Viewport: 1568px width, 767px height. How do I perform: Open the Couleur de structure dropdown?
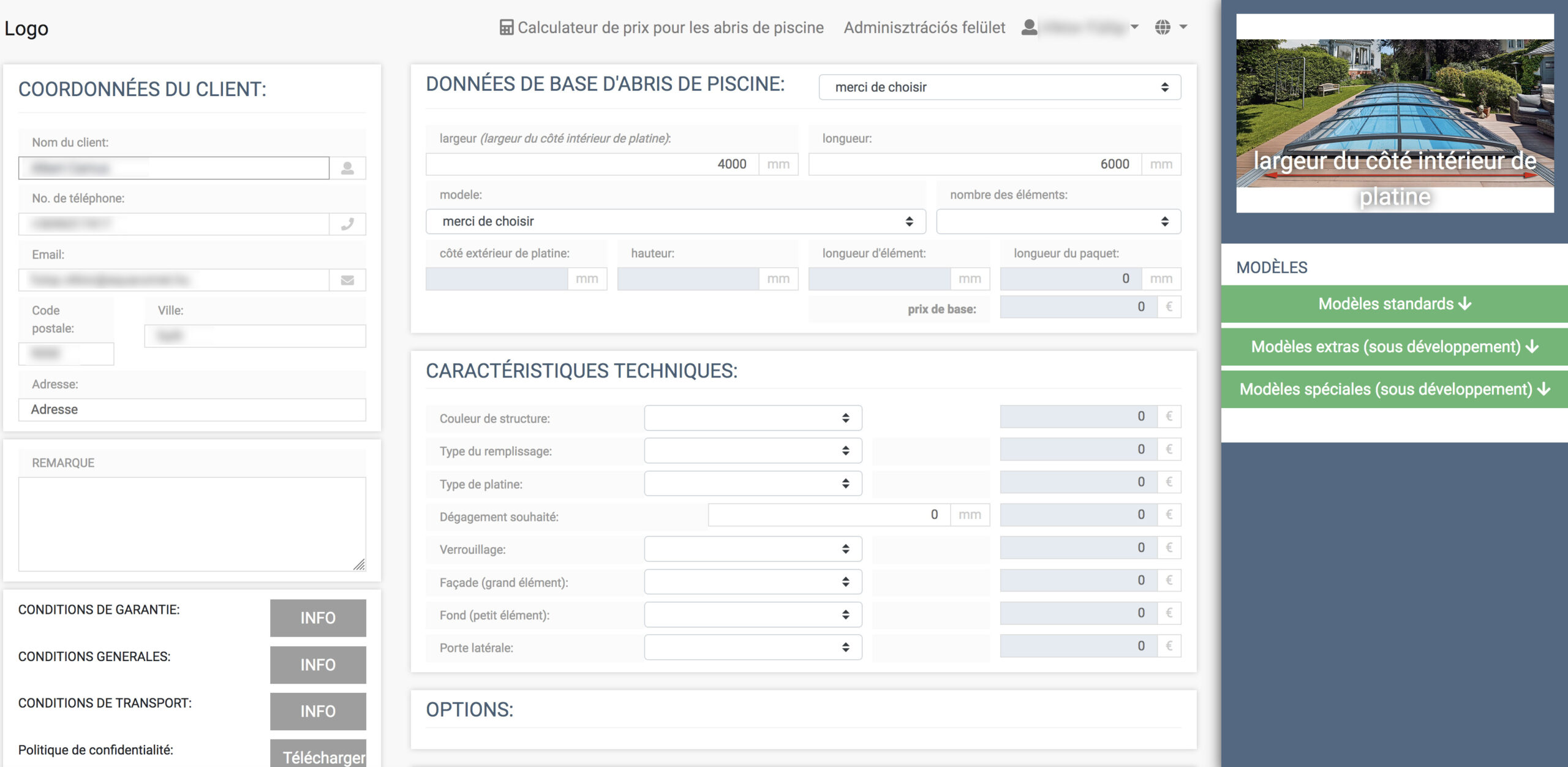click(x=753, y=418)
